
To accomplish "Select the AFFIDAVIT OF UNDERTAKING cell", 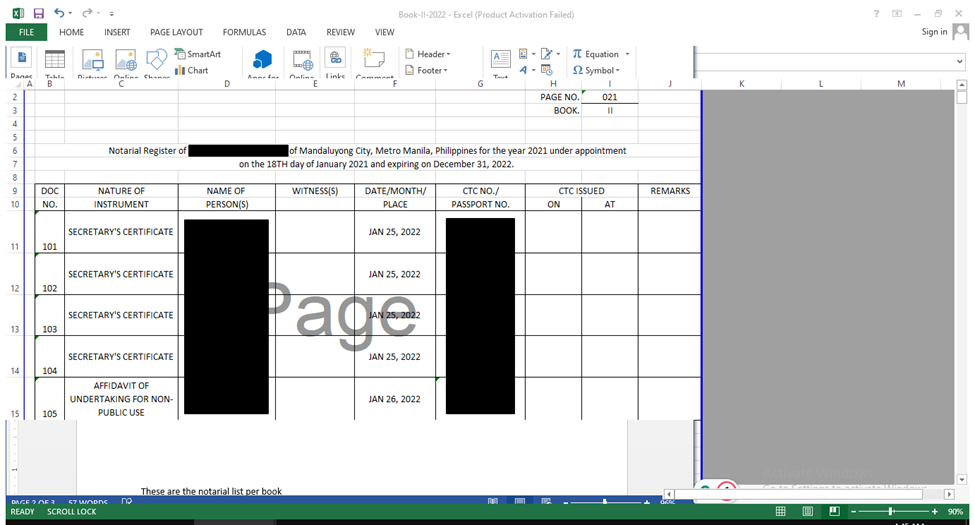I will coord(121,399).
